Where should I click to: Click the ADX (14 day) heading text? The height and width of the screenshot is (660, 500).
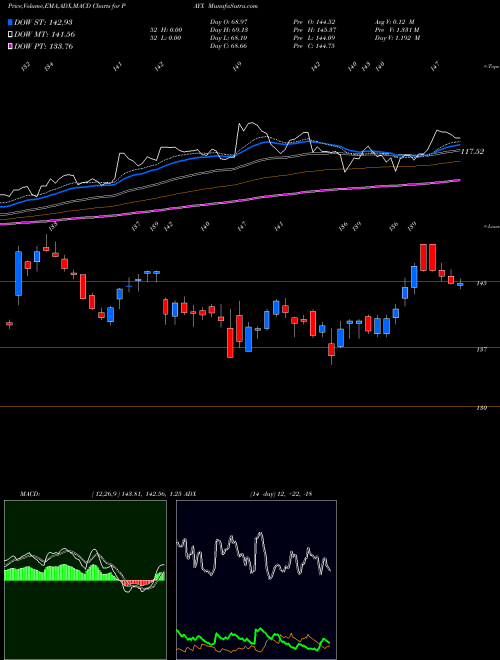click(247, 494)
